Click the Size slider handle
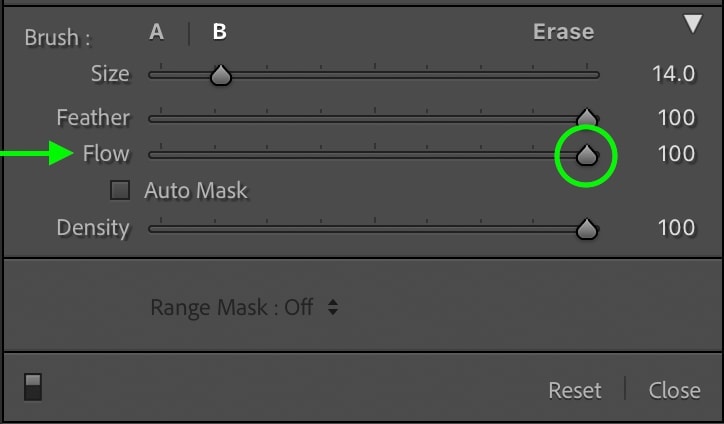The height and width of the screenshot is (424, 724). [x=221, y=75]
